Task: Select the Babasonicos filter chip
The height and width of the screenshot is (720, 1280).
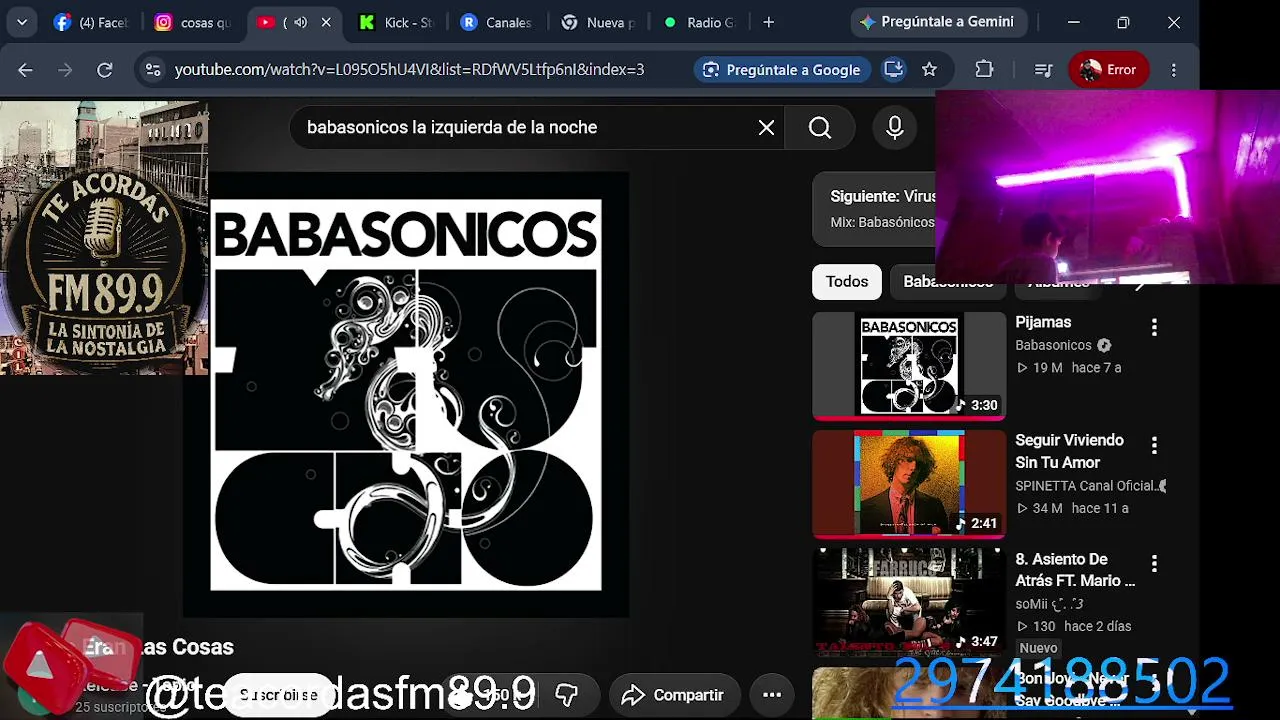Action: point(947,282)
